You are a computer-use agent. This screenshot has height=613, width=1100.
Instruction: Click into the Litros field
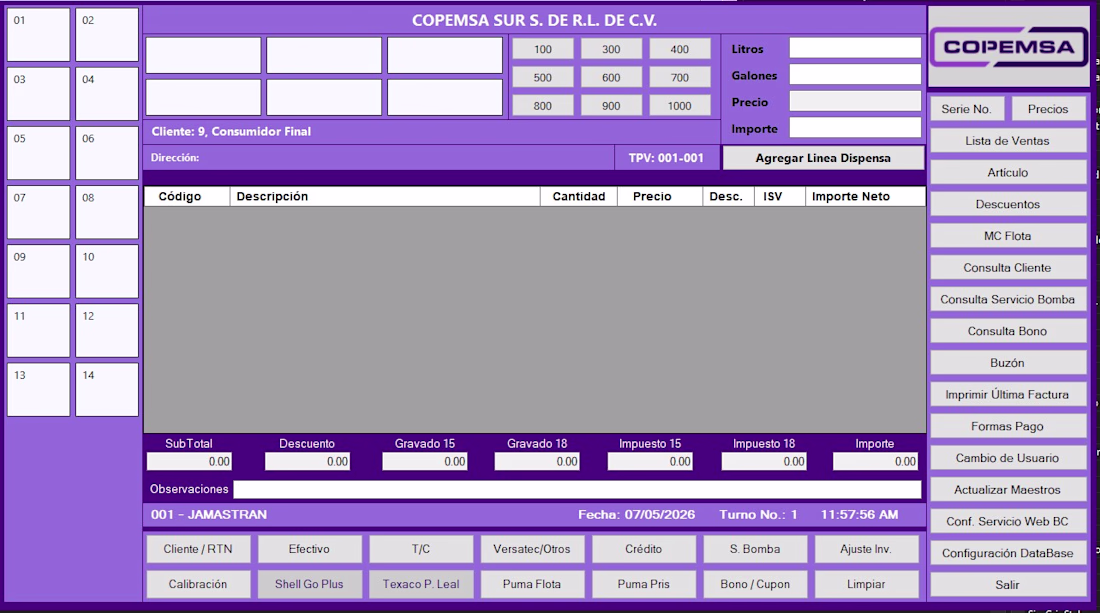(855, 48)
